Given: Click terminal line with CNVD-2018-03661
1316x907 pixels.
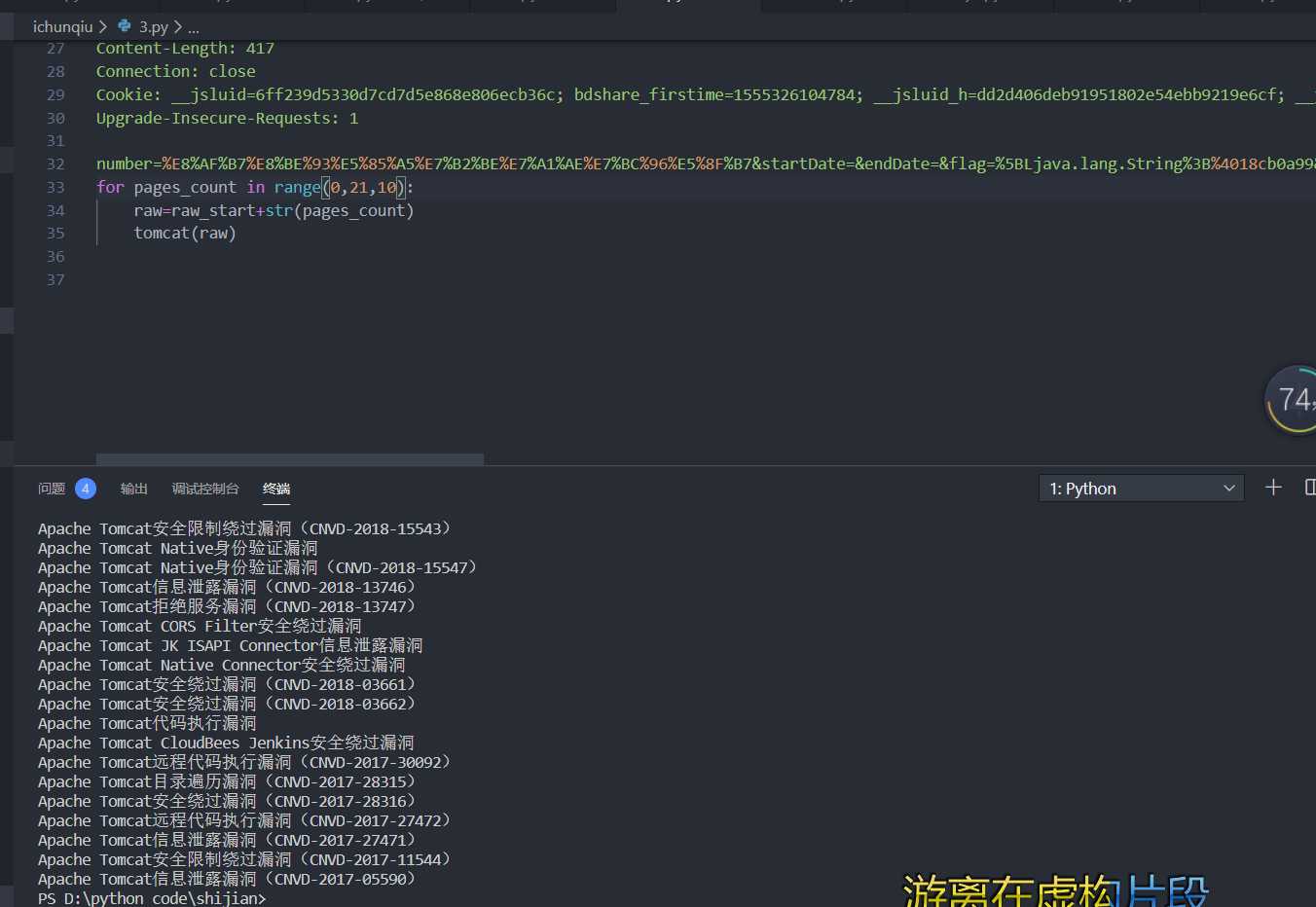Looking at the screenshot, I should (x=228, y=684).
